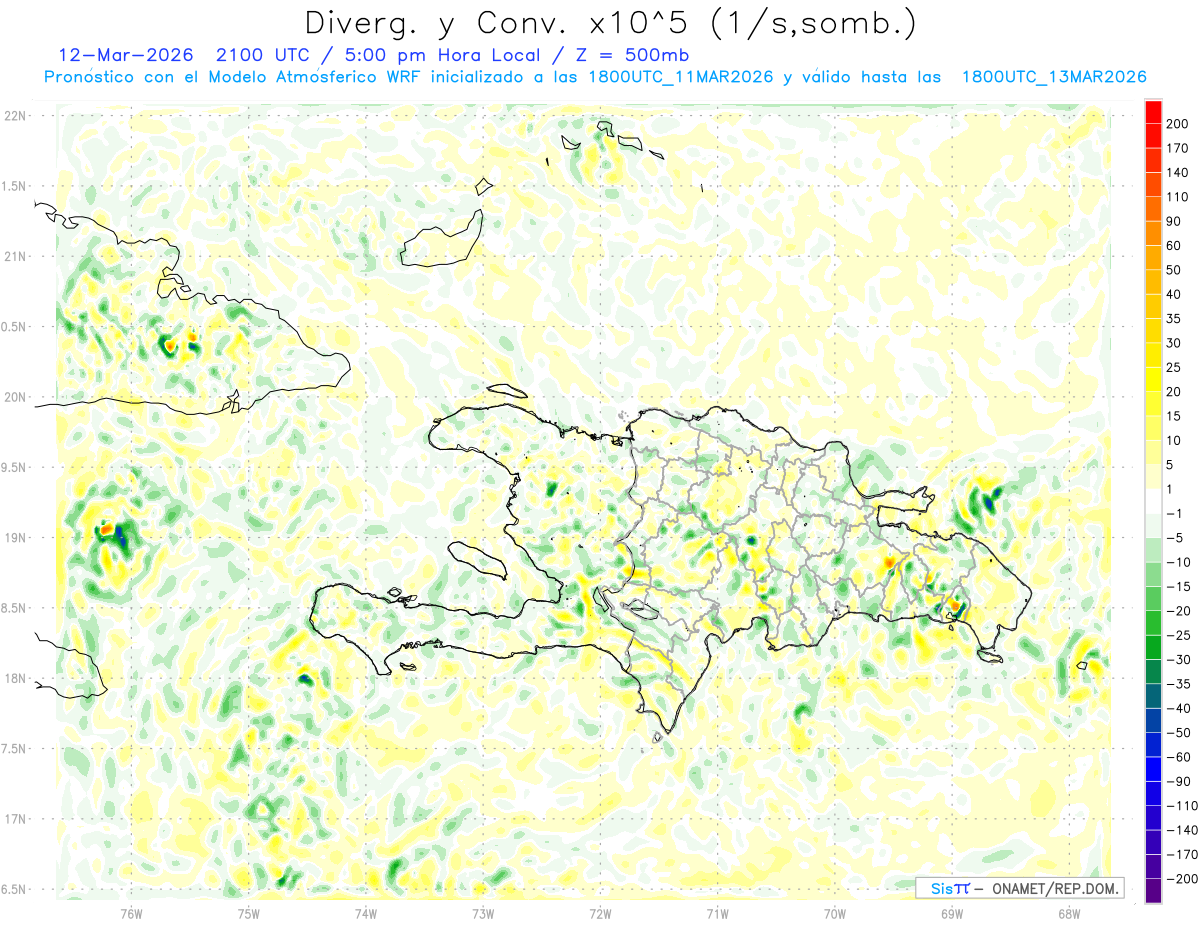Click the '17N' latitude label

tap(14, 819)
